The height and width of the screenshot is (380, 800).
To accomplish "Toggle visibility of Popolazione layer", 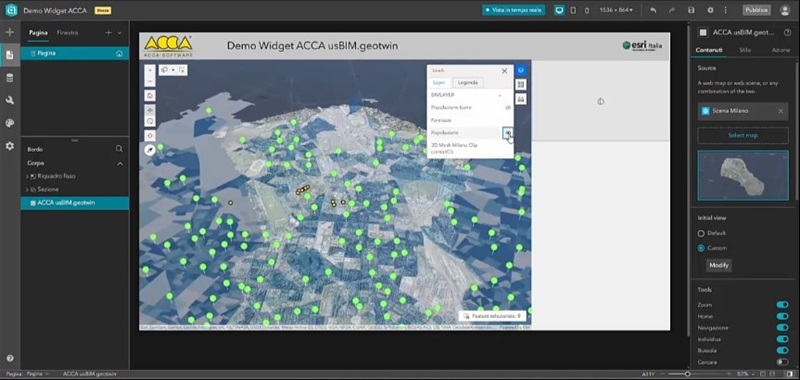I will pos(508,133).
